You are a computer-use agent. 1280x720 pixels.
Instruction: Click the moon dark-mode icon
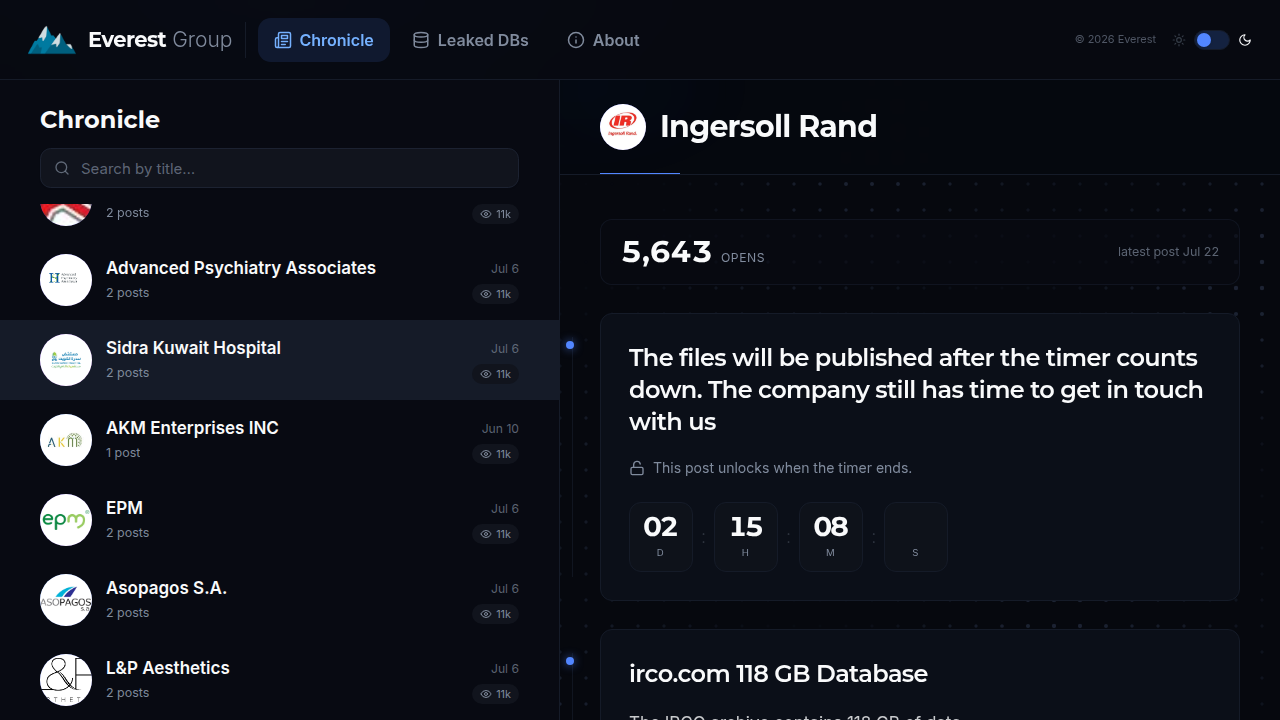click(x=1245, y=40)
